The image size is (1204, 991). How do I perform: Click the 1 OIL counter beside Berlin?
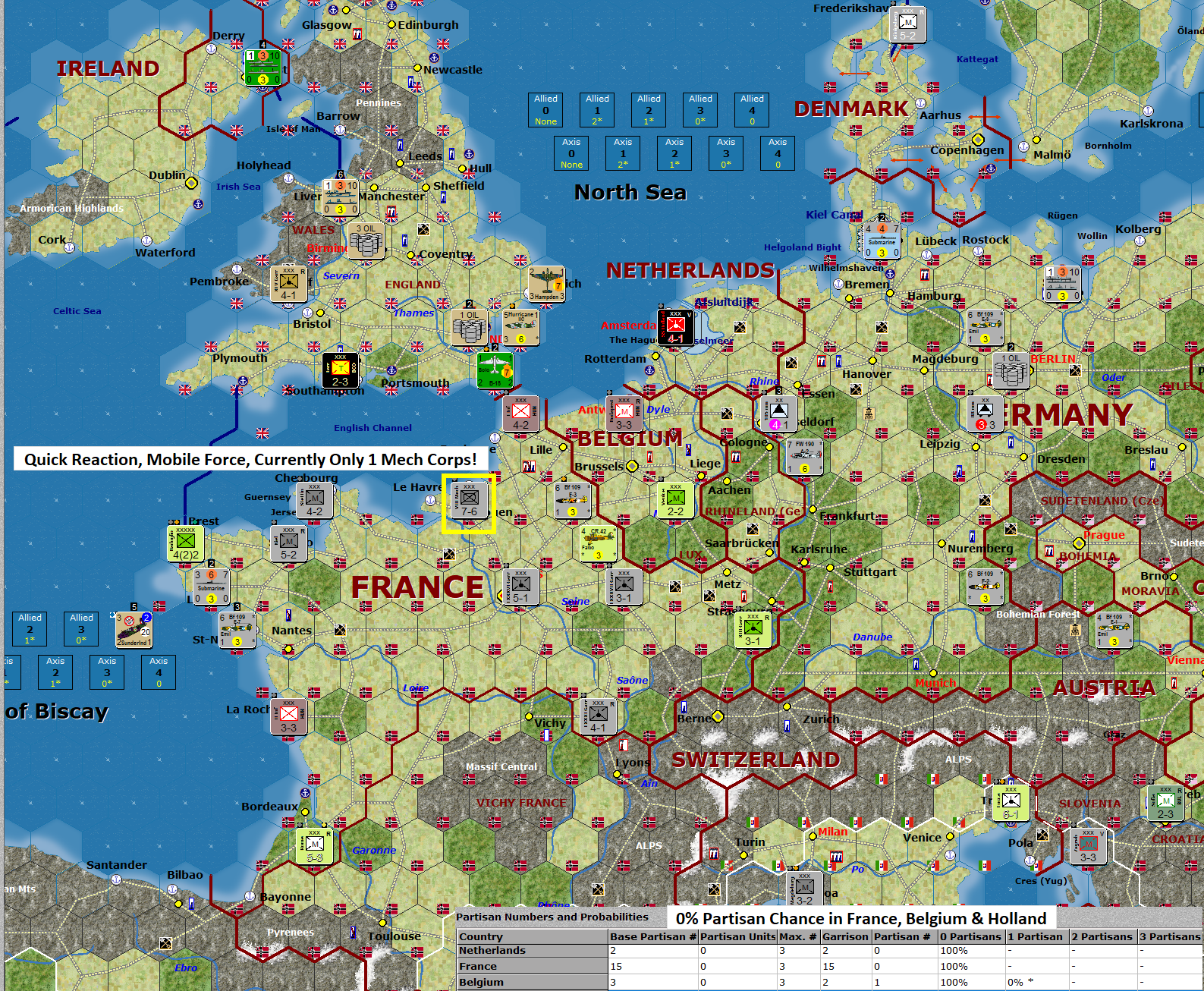[x=1011, y=371]
